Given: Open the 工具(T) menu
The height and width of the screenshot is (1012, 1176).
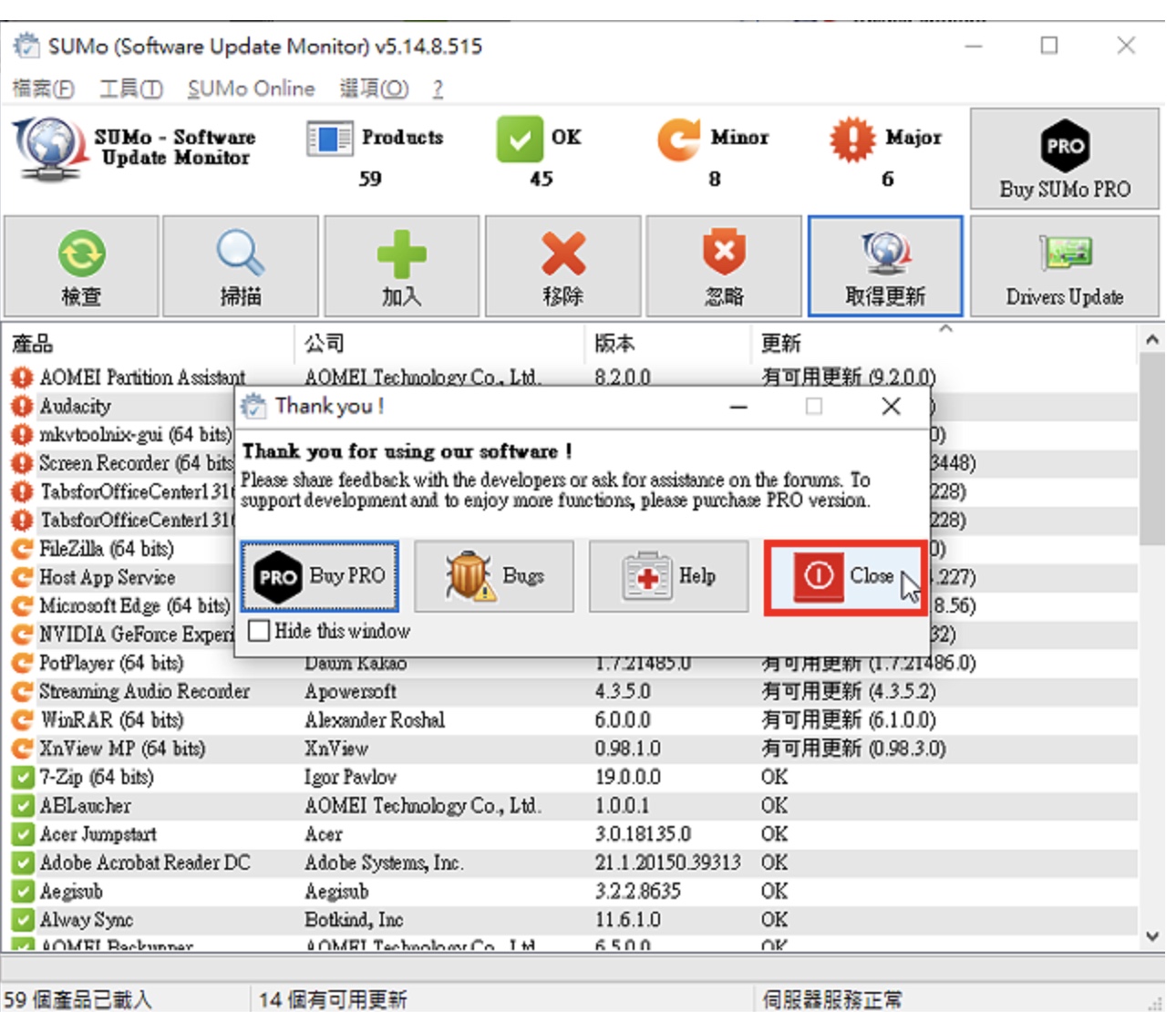Looking at the screenshot, I should click(x=131, y=88).
